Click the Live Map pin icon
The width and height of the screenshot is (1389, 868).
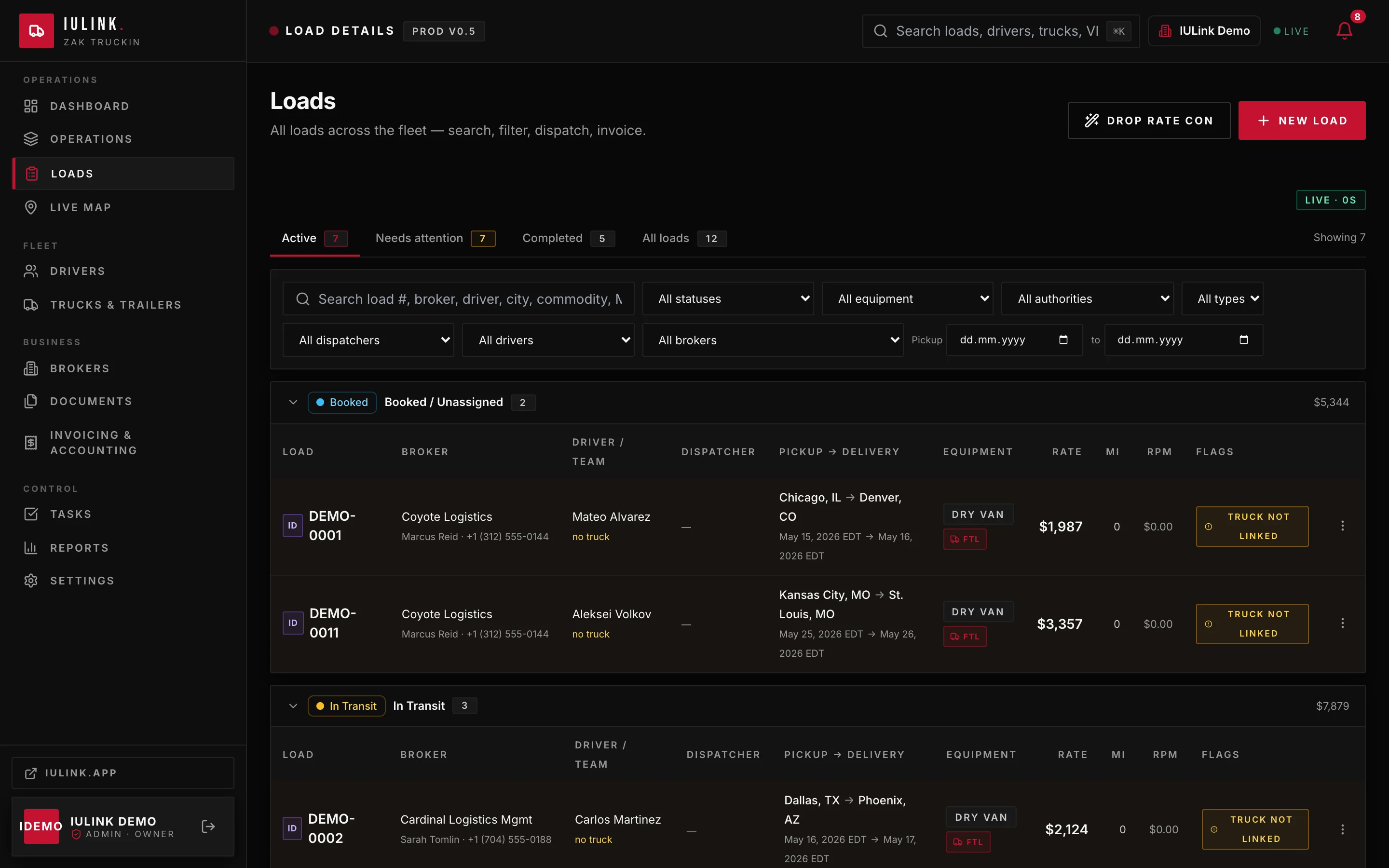pyautogui.click(x=31, y=207)
